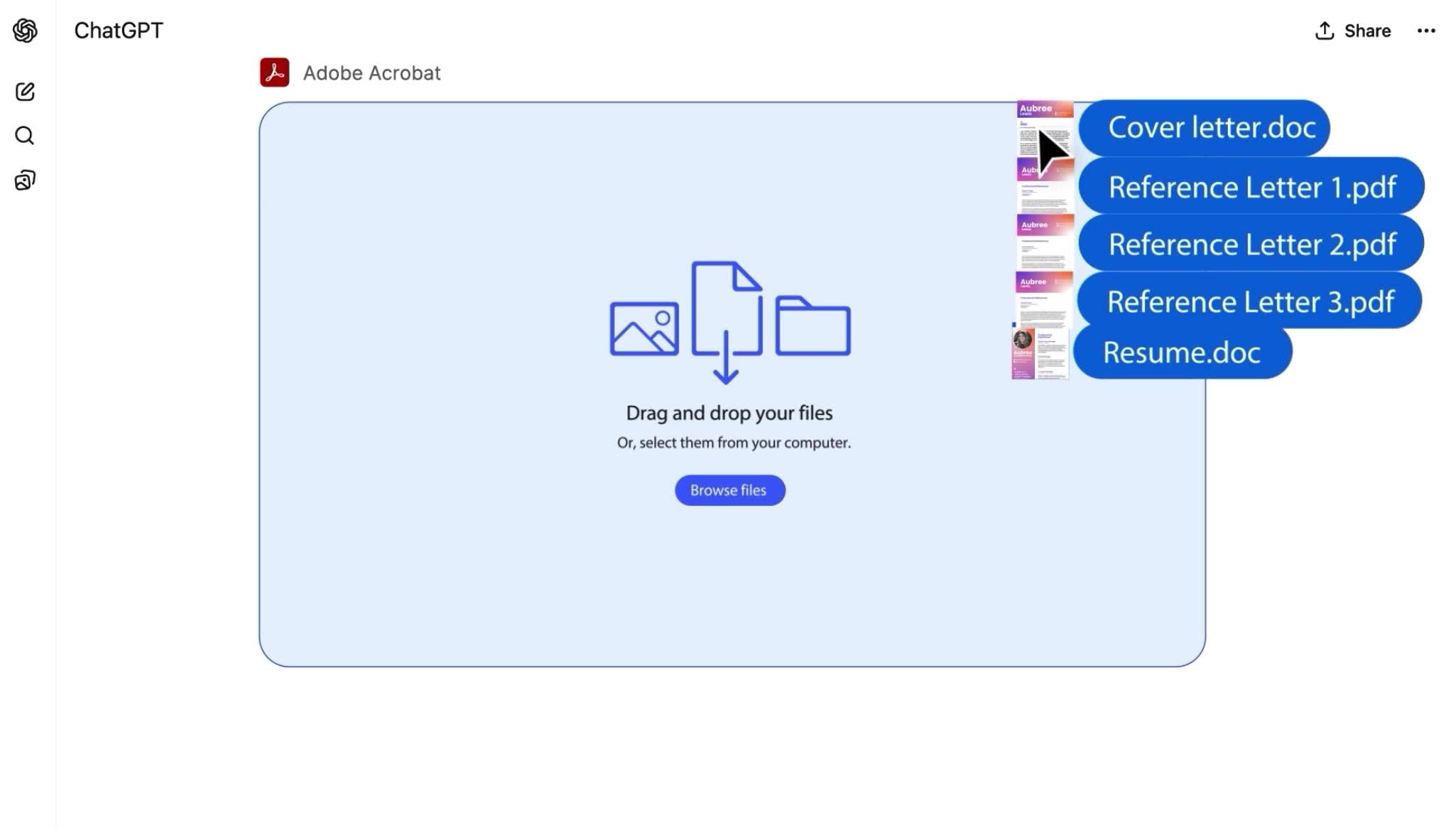
Task: Click the Resume document thumbnail with photo
Action: [1040, 353]
